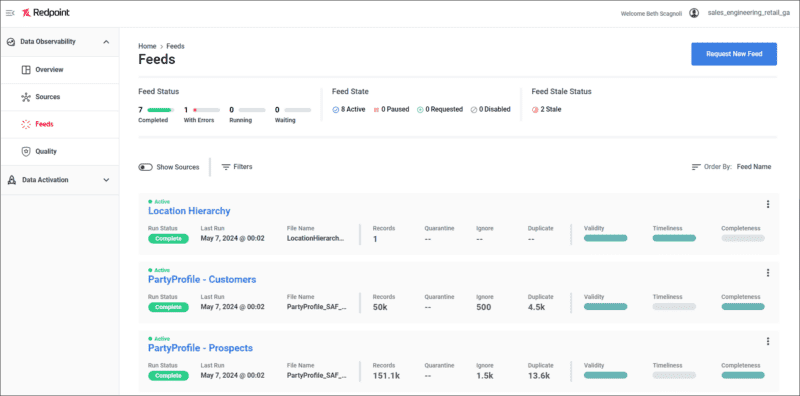Click the Request New Feed button

point(734,54)
